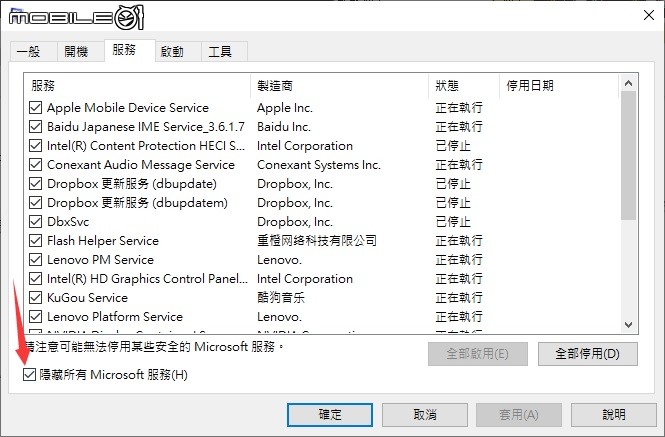Sort by the 狀態 column header
Viewport: 665px width, 437px height.
coord(464,86)
